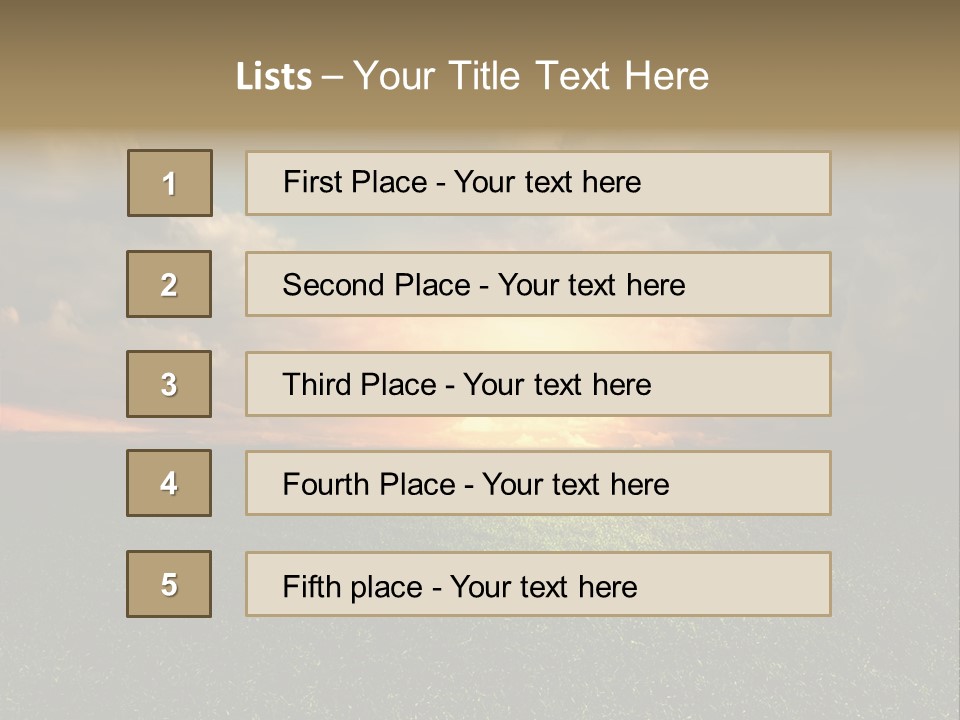Screen dimensions: 960x720
Task: Click the Second Place text box
Action: pyautogui.click(x=538, y=284)
